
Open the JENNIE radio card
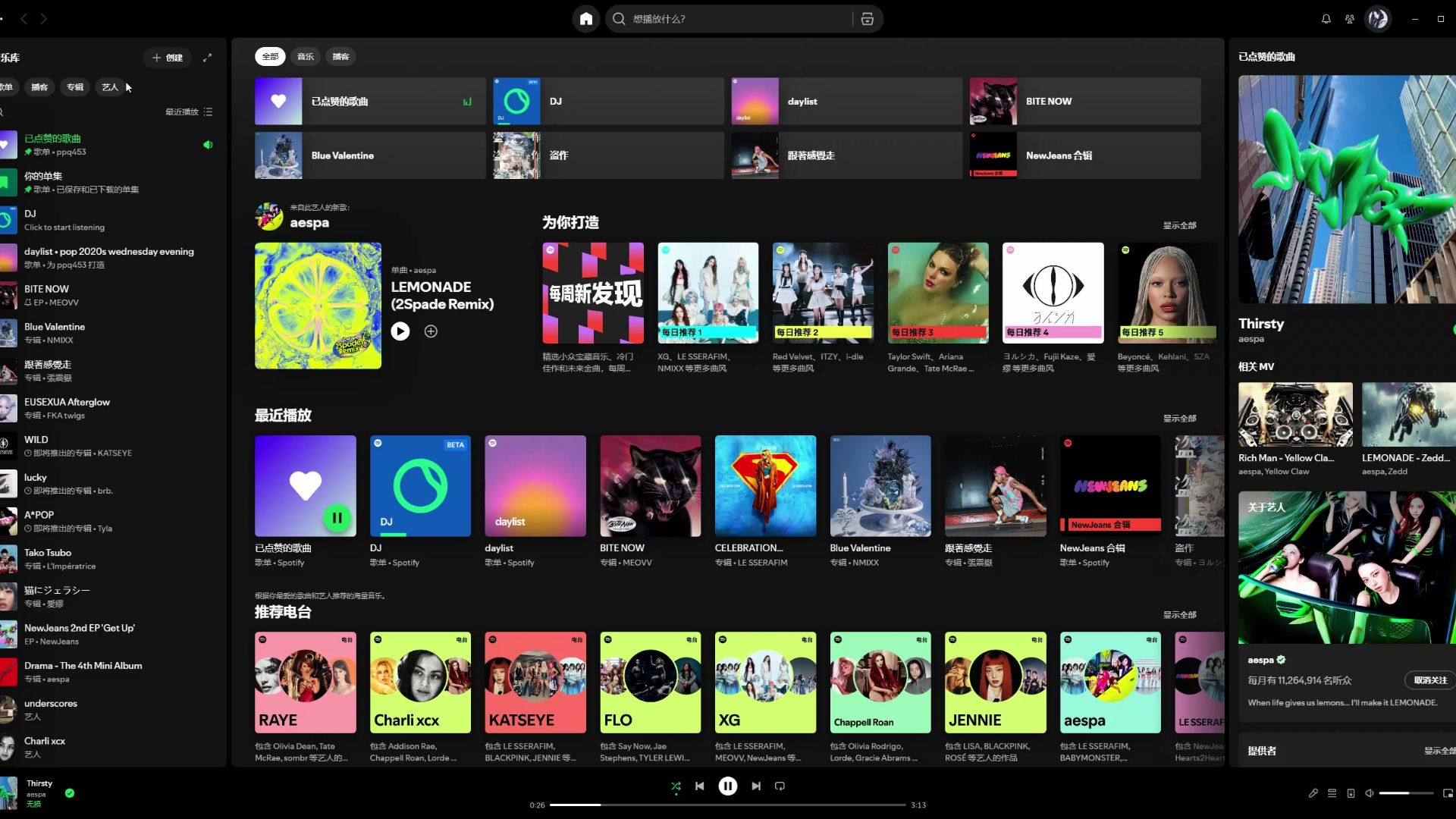pyautogui.click(x=996, y=682)
